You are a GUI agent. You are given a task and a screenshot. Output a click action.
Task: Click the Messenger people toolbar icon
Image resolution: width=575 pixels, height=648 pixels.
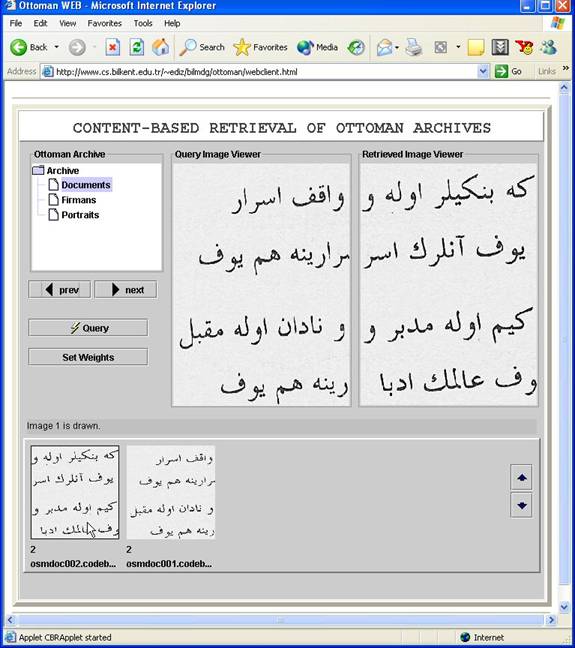click(549, 48)
